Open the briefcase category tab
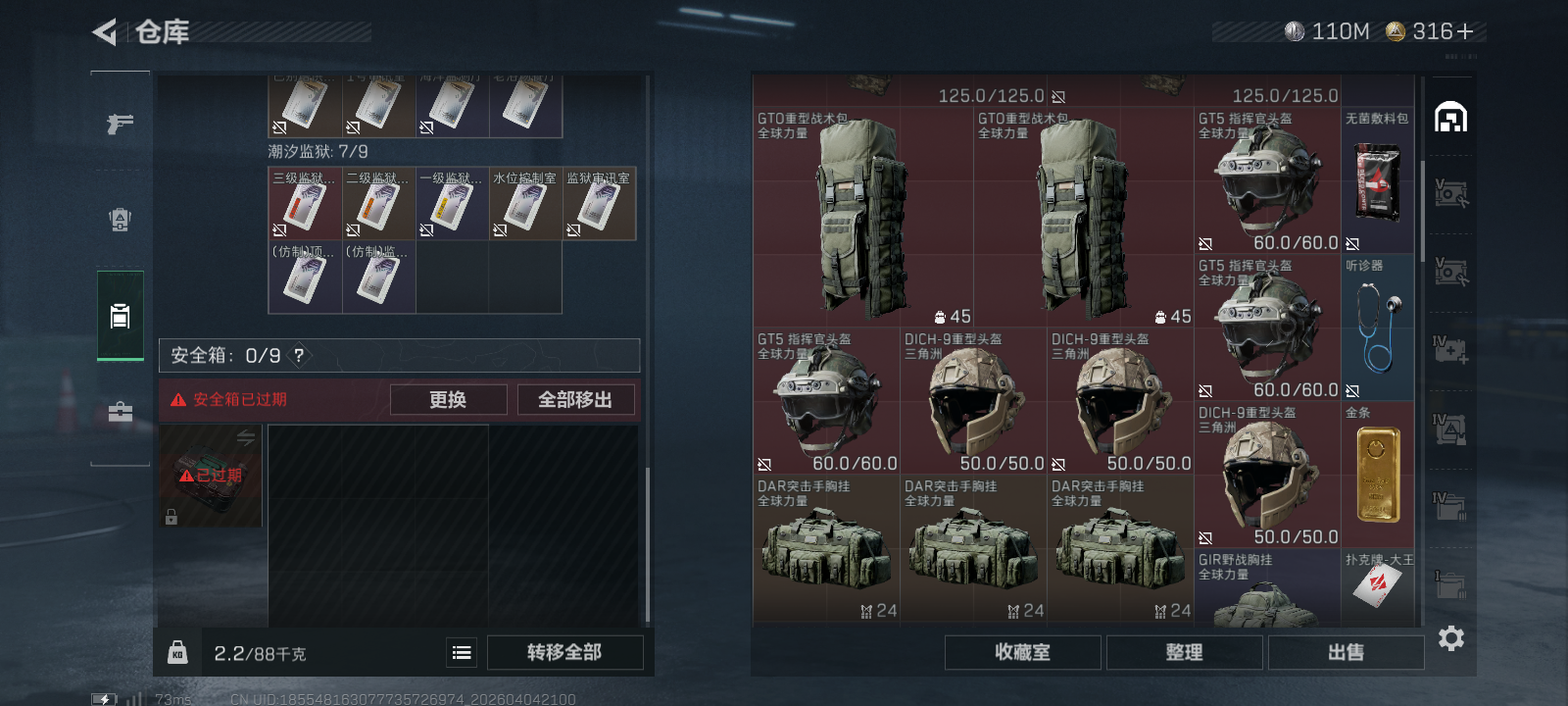1568x706 pixels. tap(120, 412)
